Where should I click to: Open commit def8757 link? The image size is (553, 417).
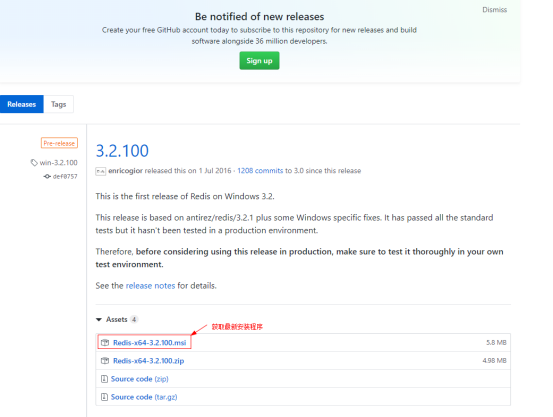coord(65,176)
